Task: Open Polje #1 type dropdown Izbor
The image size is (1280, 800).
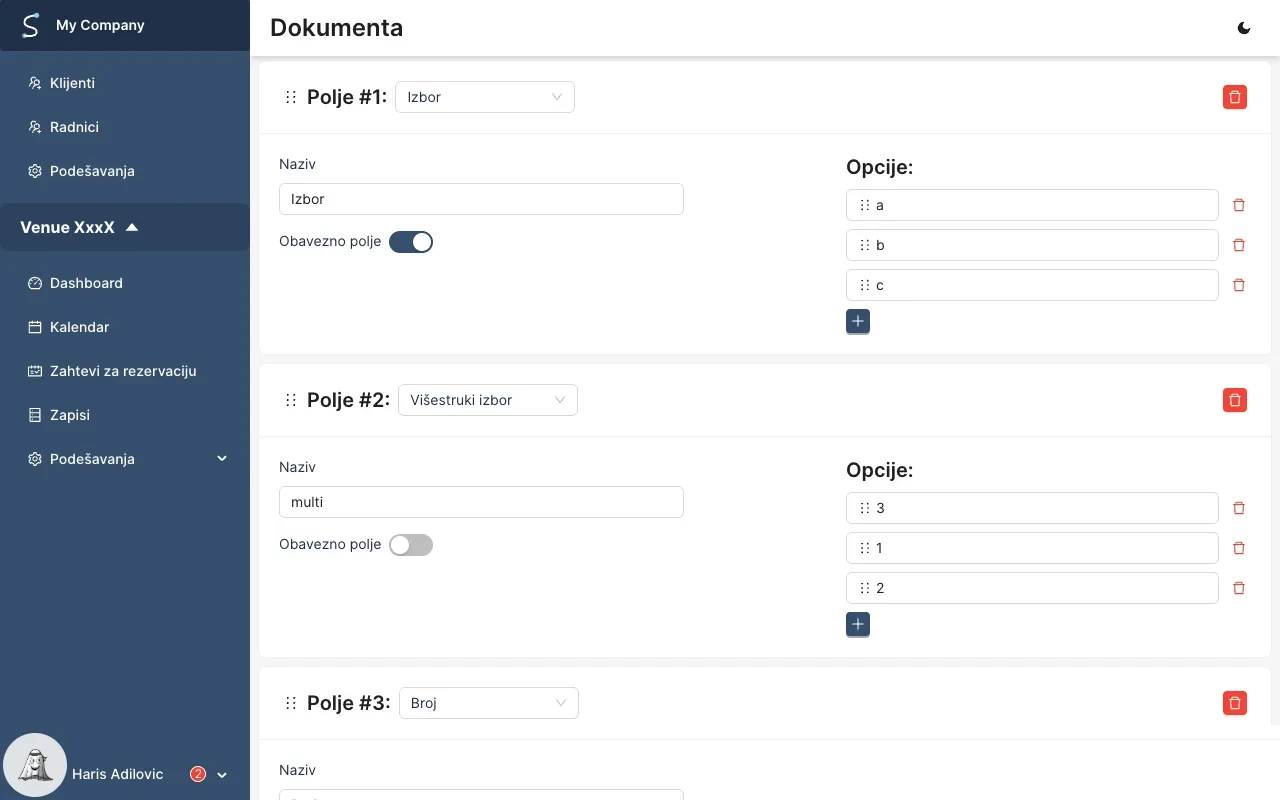Action: (x=485, y=97)
